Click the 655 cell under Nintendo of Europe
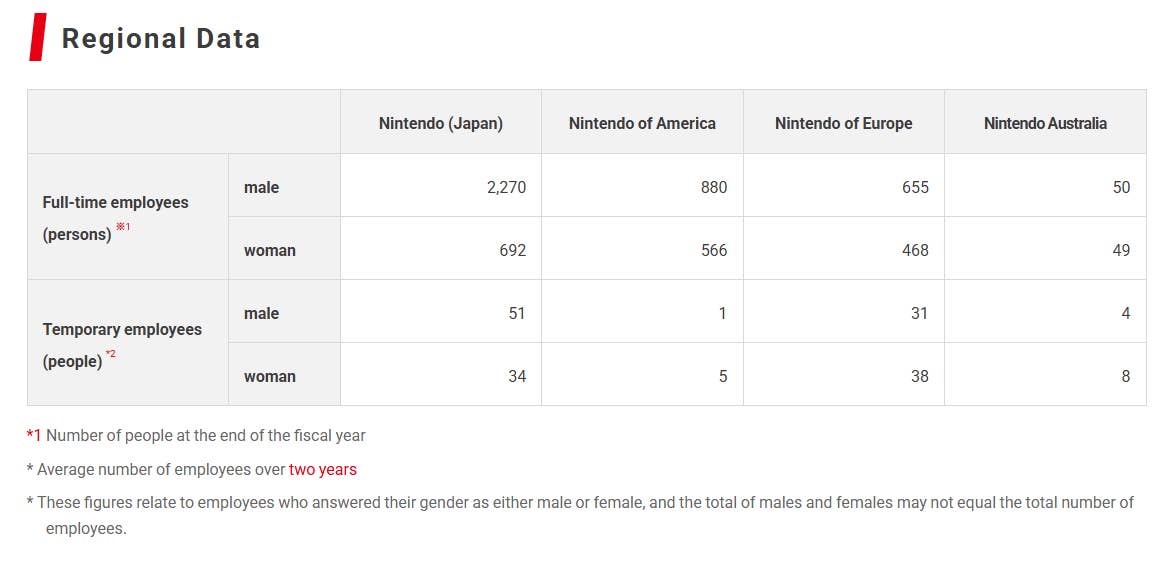 (x=844, y=187)
